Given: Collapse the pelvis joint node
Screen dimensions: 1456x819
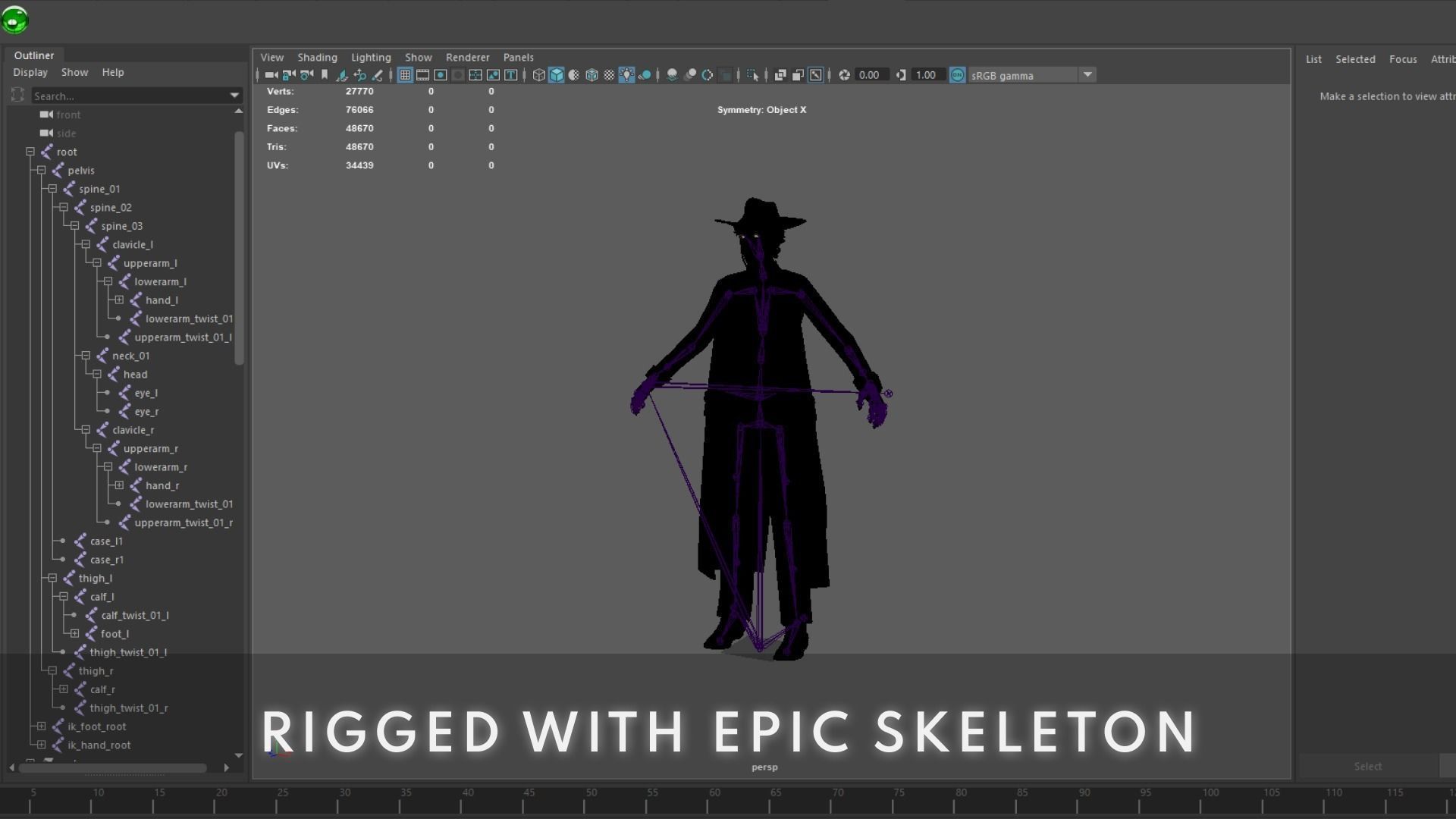Looking at the screenshot, I should (x=42, y=171).
